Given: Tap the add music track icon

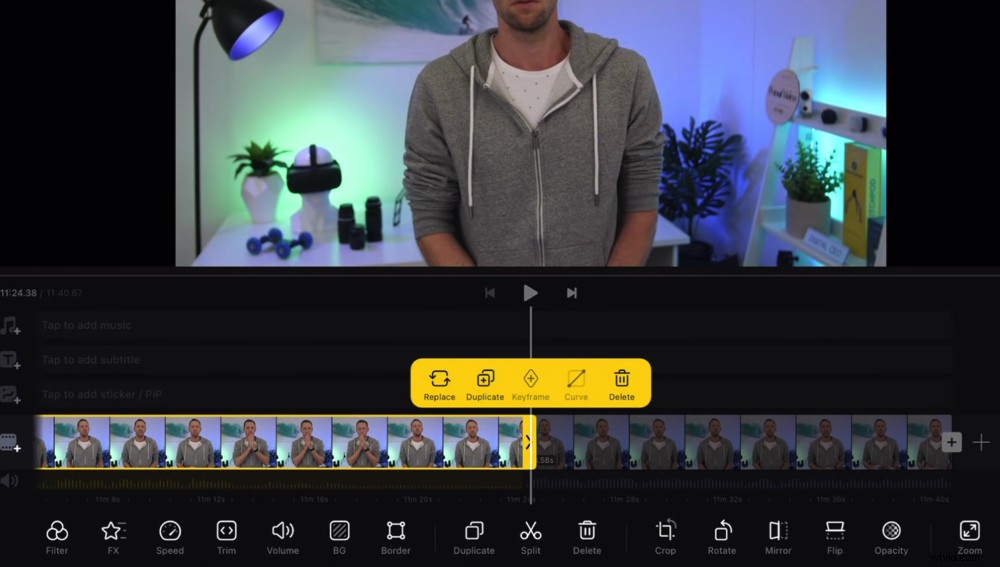Looking at the screenshot, I should (x=11, y=326).
